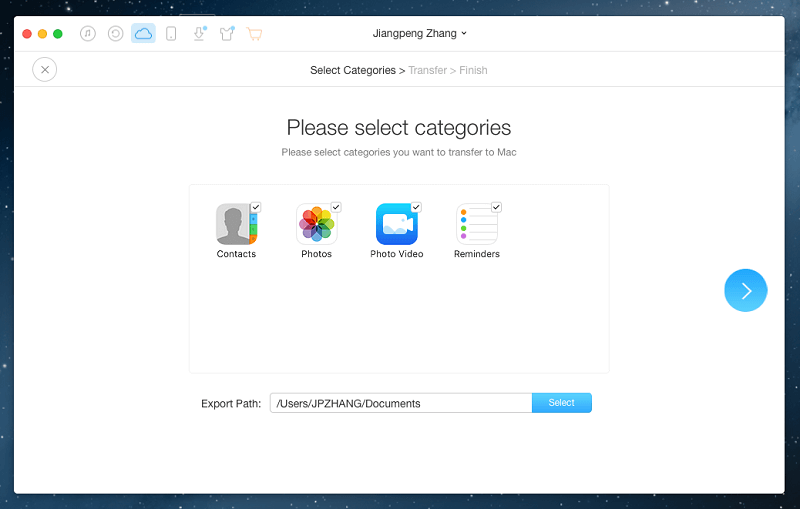This screenshot has width=800, height=509.
Task: Click the Contacts label text
Action: click(x=236, y=254)
